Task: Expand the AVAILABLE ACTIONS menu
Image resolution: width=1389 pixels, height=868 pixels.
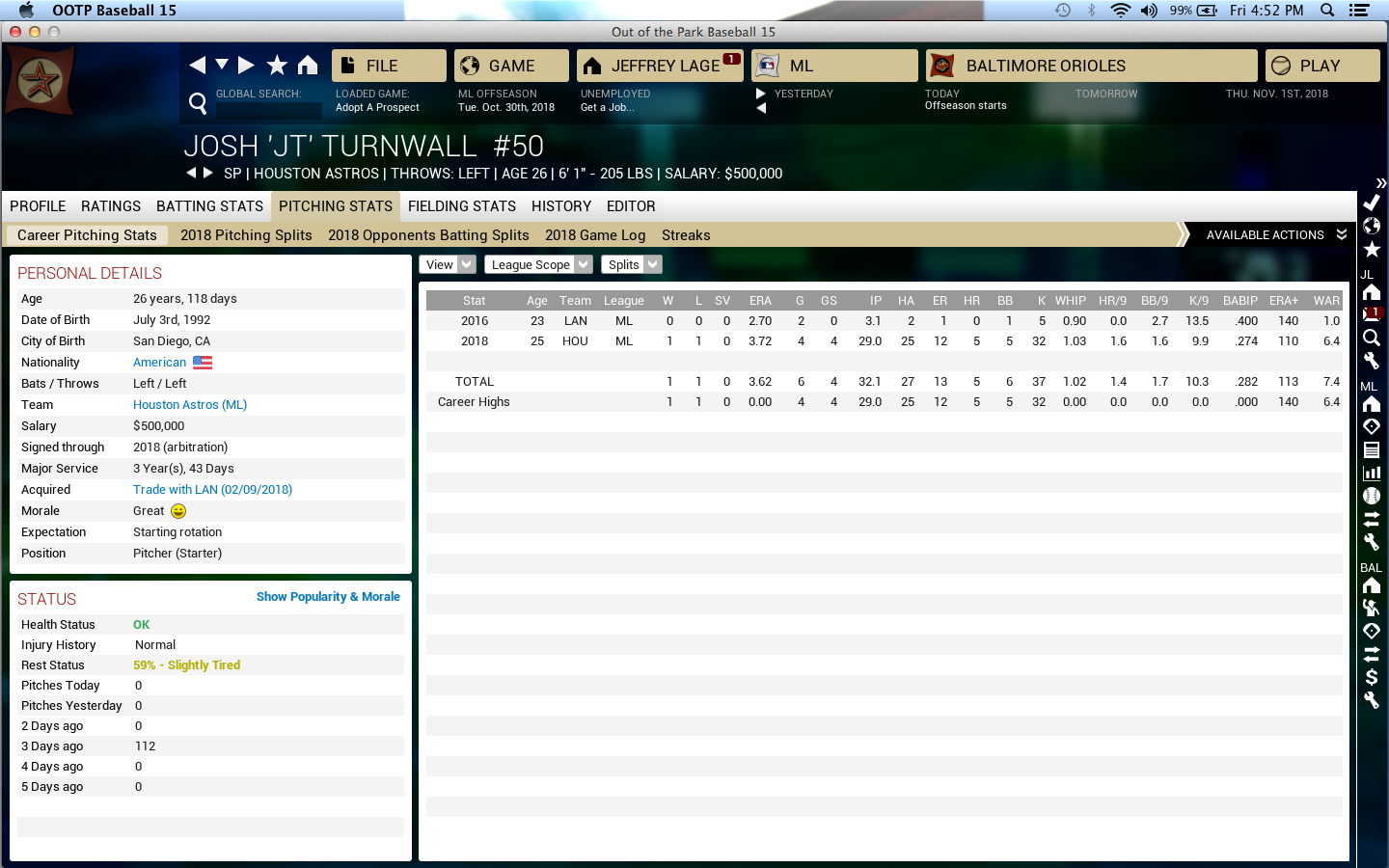Action: click(x=1275, y=234)
